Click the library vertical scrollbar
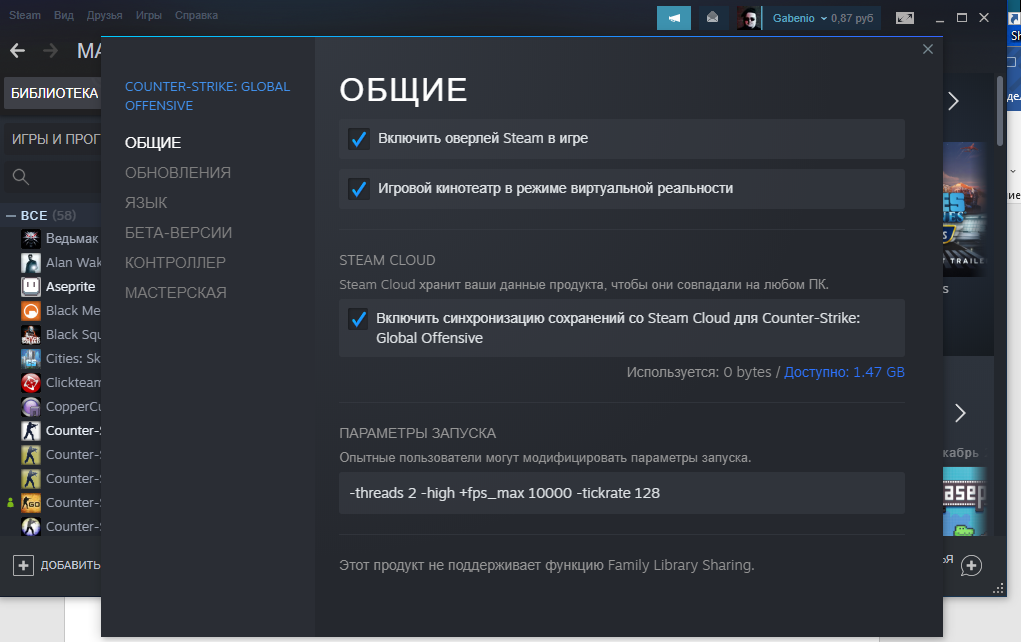Screen dimensions: 1021x642 (x=1000, y=111)
